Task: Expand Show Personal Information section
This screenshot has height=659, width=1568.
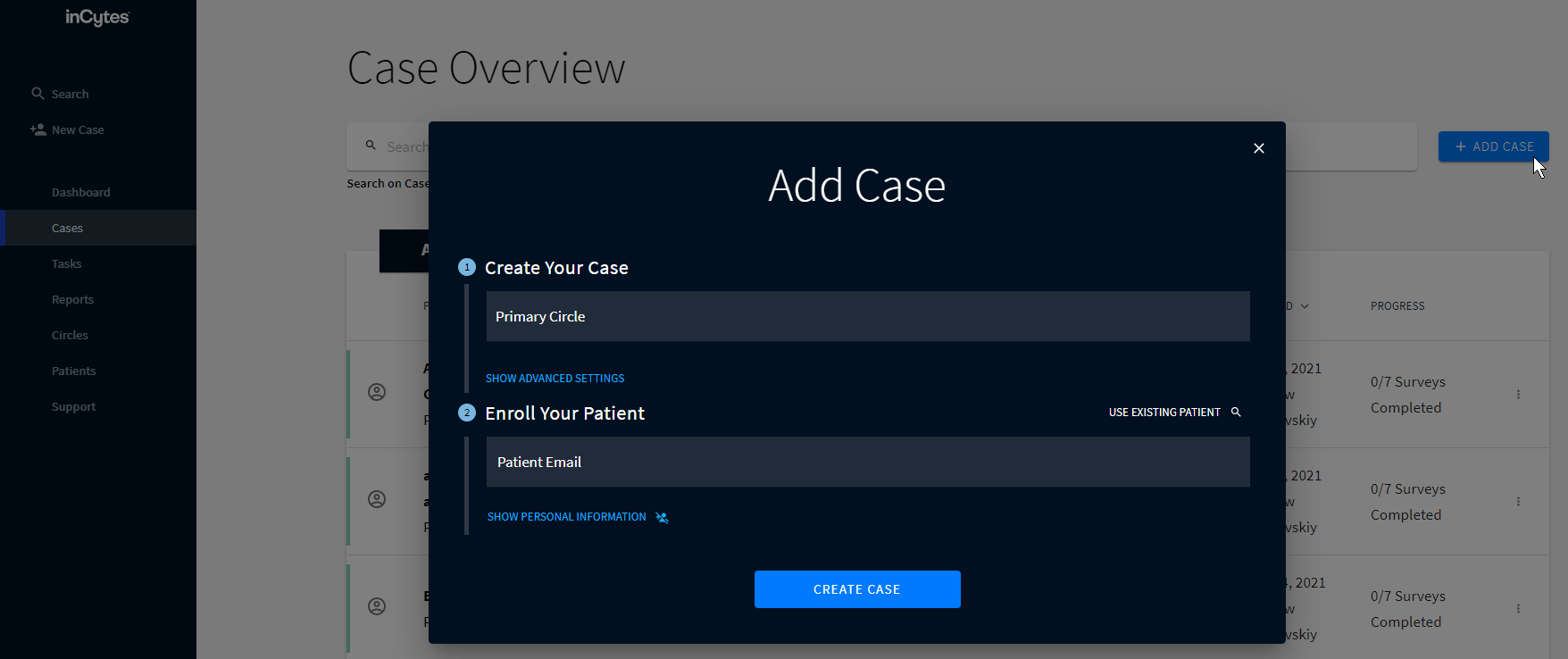Action: (x=566, y=517)
